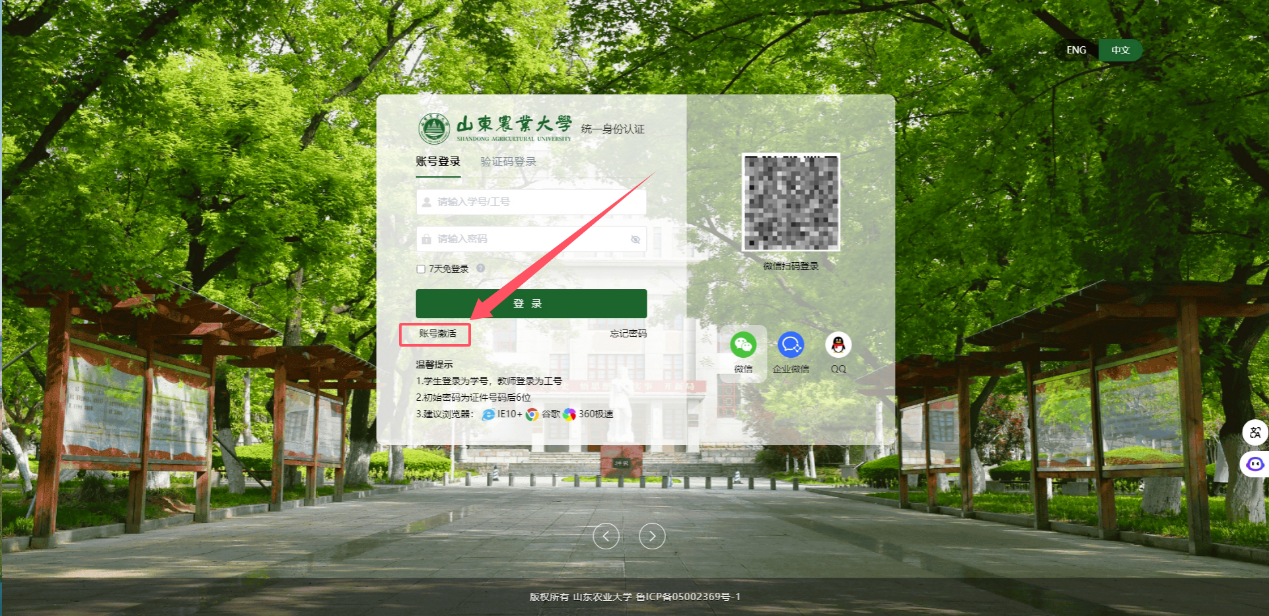Choose the Enterprise WeChat login icon

pos(791,345)
